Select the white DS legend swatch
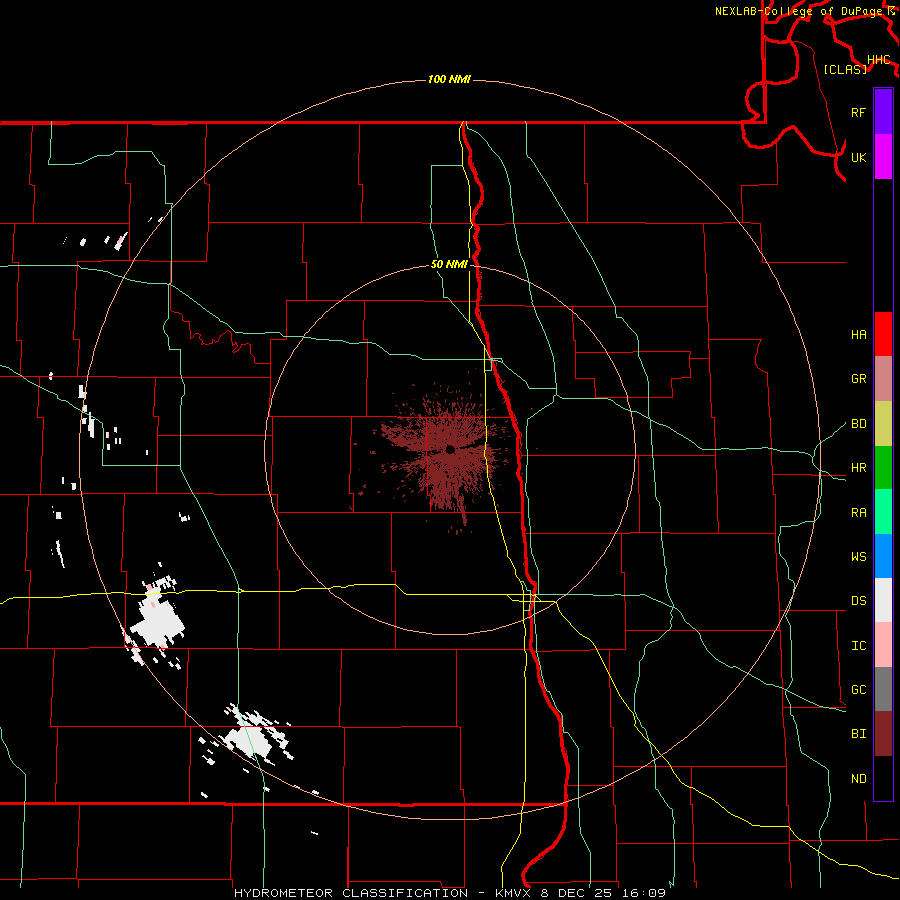The image size is (900, 900). 883,600
